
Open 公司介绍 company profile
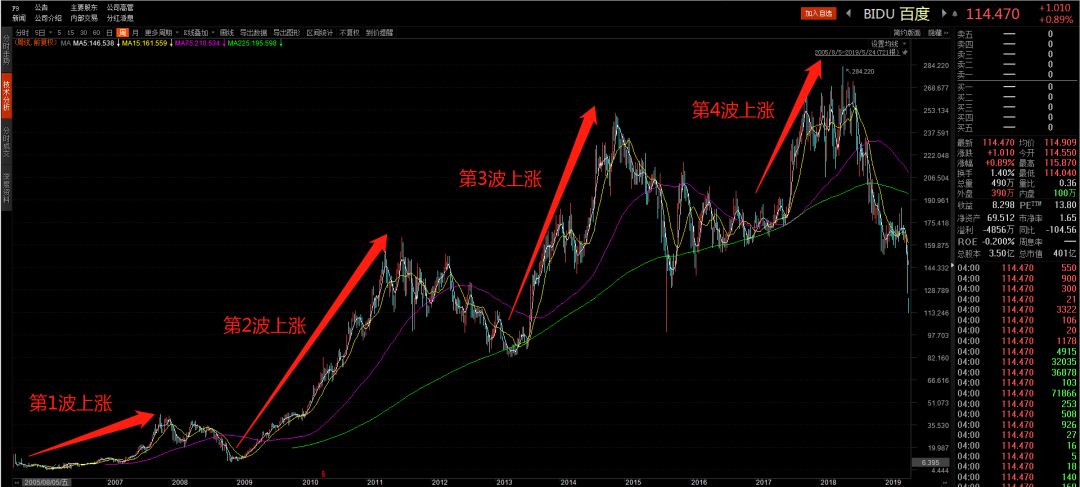48,18
